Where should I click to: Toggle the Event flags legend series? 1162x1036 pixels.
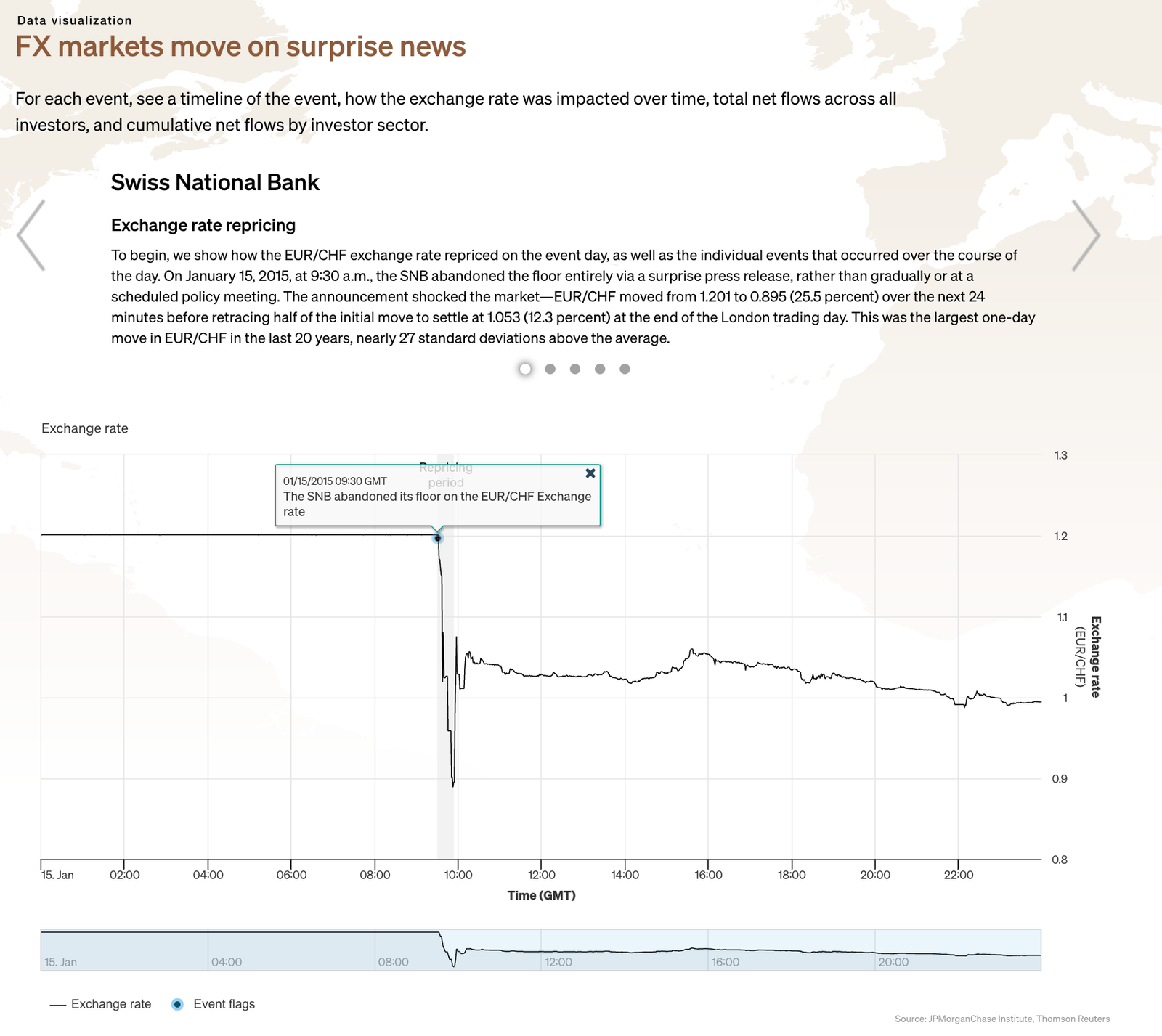[224, 1004]
